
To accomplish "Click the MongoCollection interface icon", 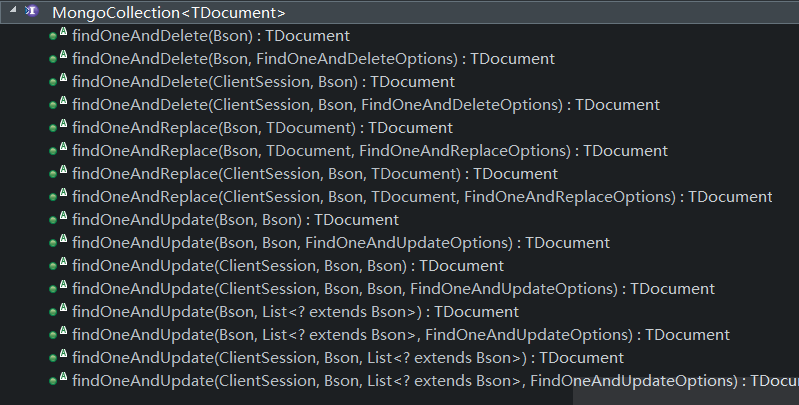I will tap(31, 12).
